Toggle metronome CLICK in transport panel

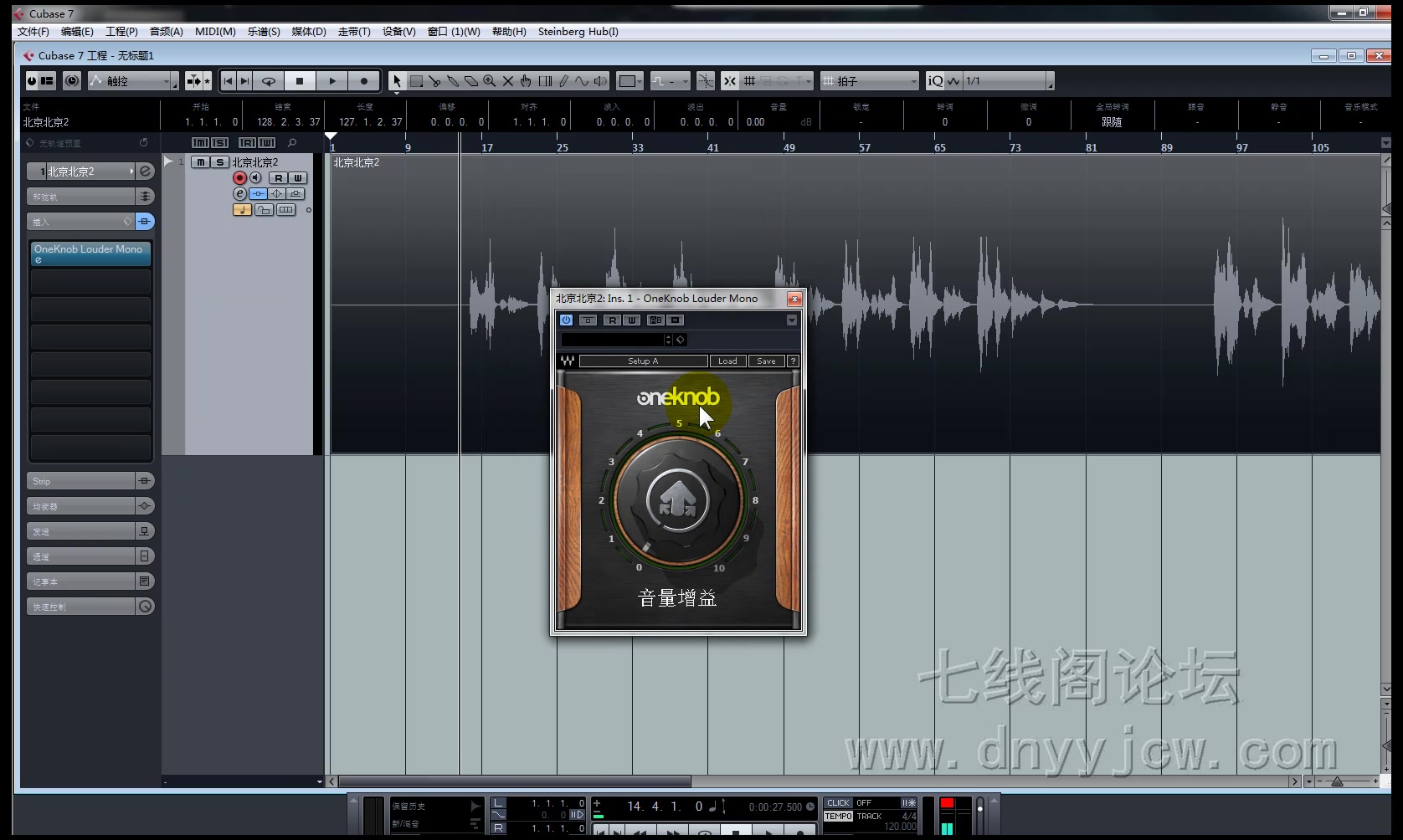(x=838, y=803)
